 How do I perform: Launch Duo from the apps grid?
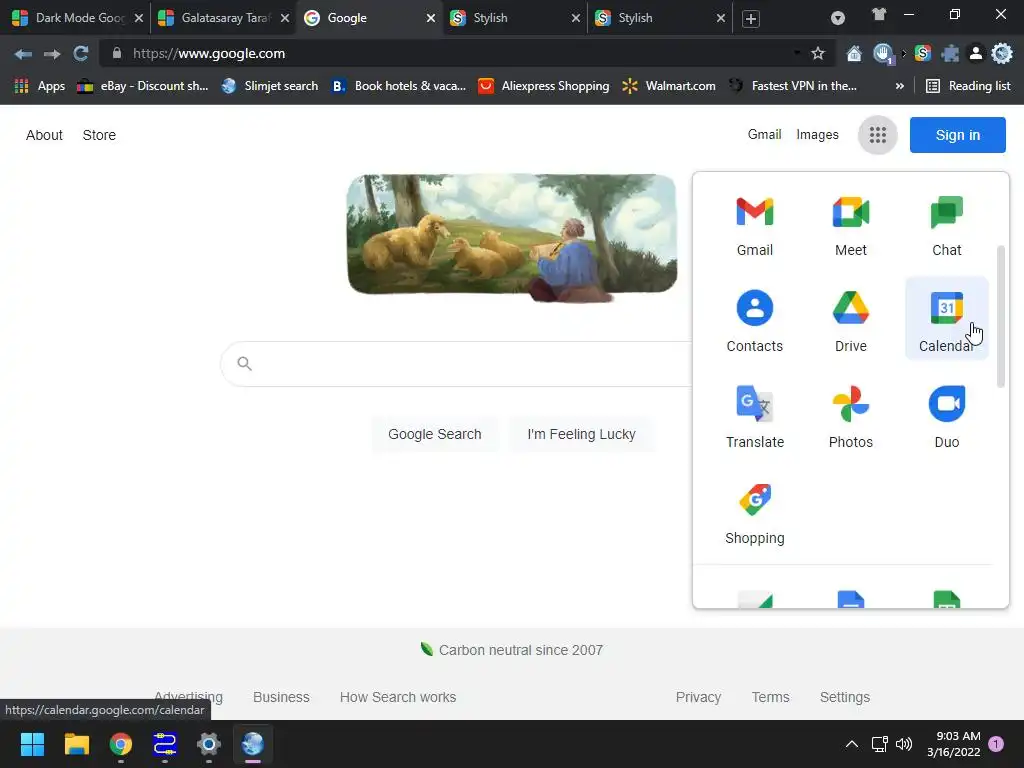pos(946,417)
